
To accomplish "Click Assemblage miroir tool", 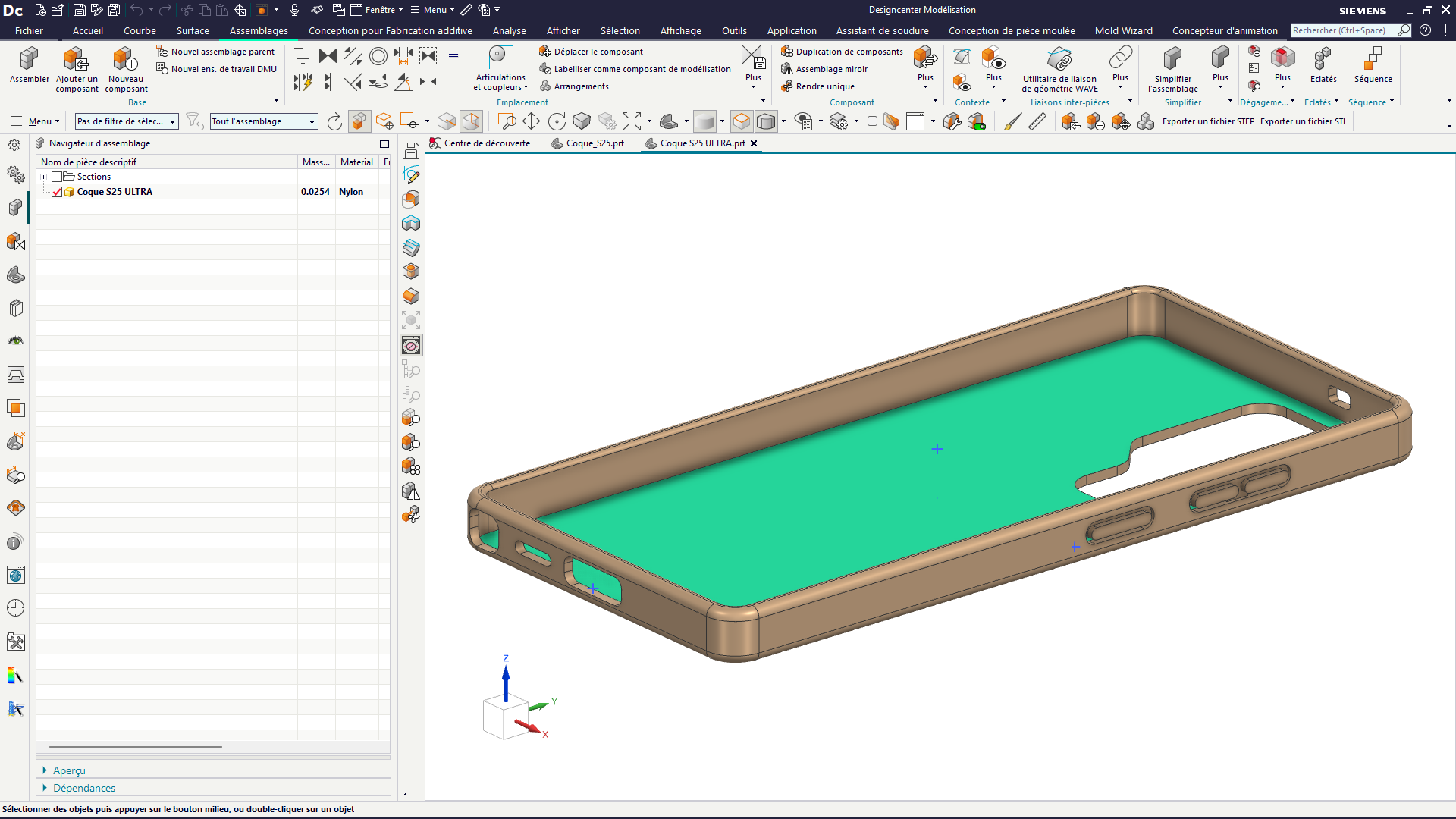I will coord(824,69).
